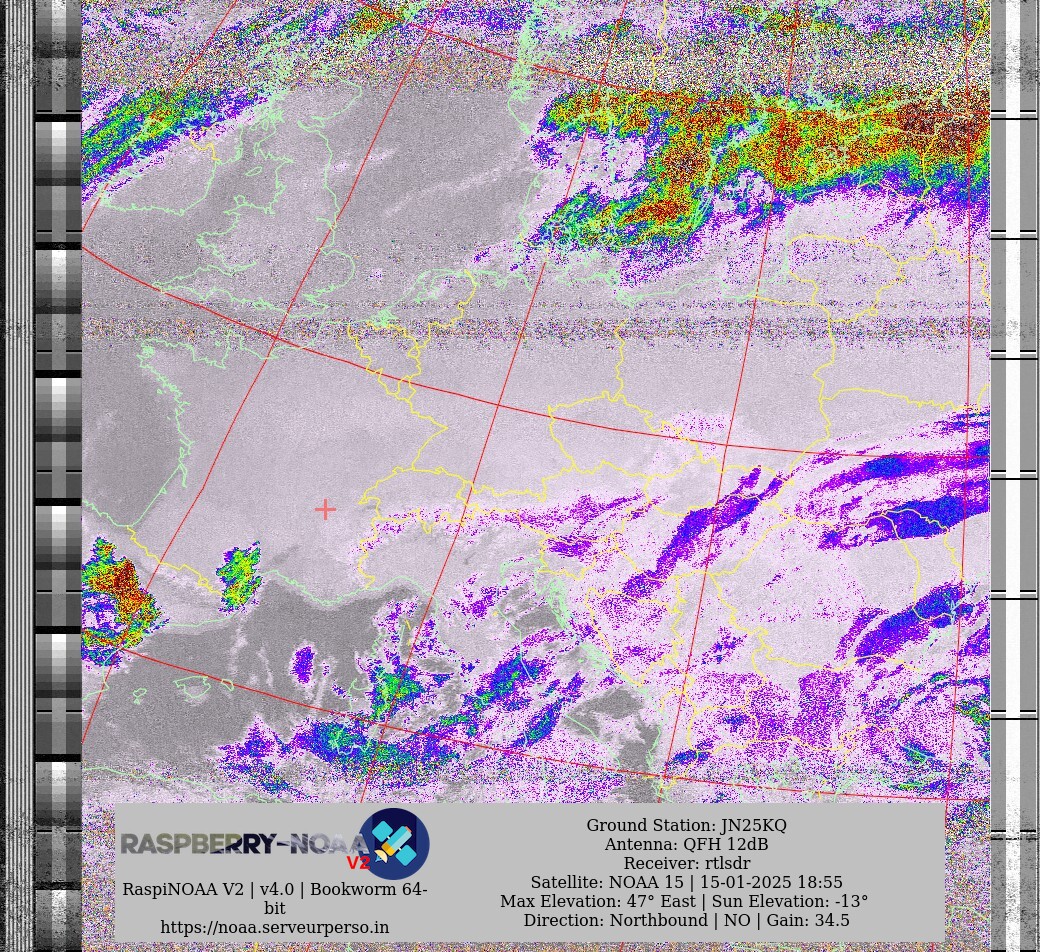Click the Max Elevation: 47° East text
This screenshot has height=952, width=1040.
coord(598,901)
